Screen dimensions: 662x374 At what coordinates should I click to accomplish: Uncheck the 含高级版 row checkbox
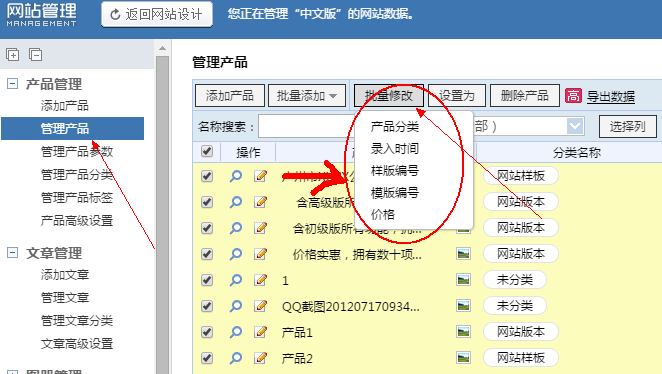[x=207, y=202]
